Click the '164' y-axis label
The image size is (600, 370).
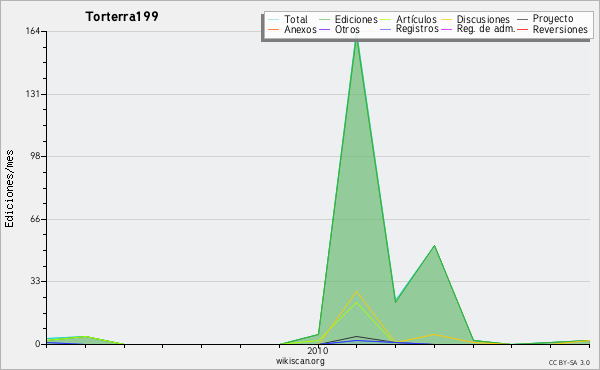point(33,31)
